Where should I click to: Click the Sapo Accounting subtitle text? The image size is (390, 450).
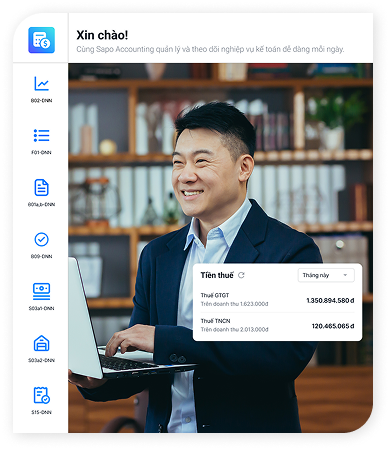coord(210,49)
